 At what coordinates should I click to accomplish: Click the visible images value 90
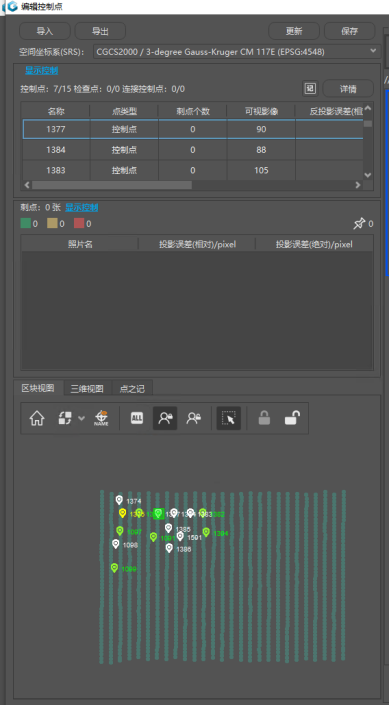[x=261, y=129]
